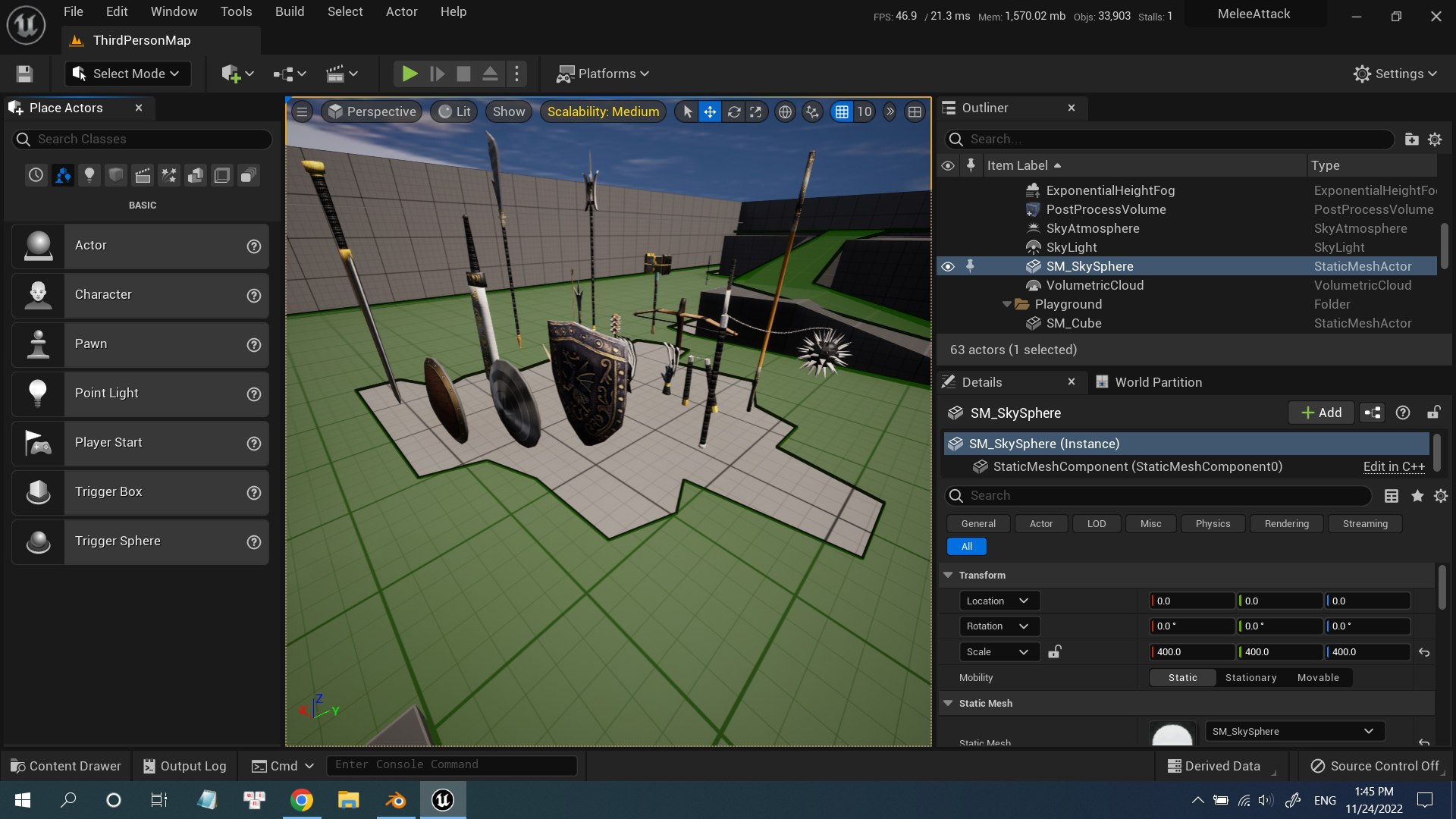Select the Geometry category icon
The height and width of the screenshot is (819, 1456).
[x=195, y=175]
